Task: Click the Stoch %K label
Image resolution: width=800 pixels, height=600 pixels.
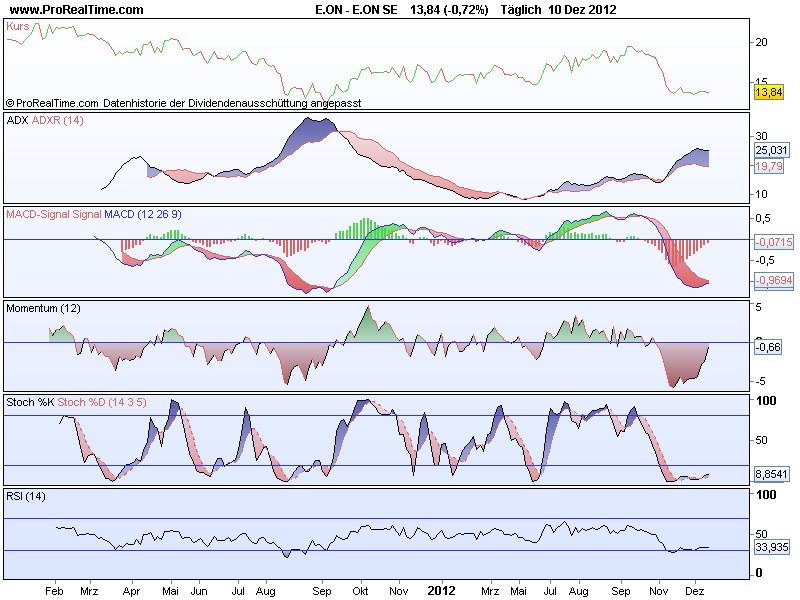Action: [30, 402]
